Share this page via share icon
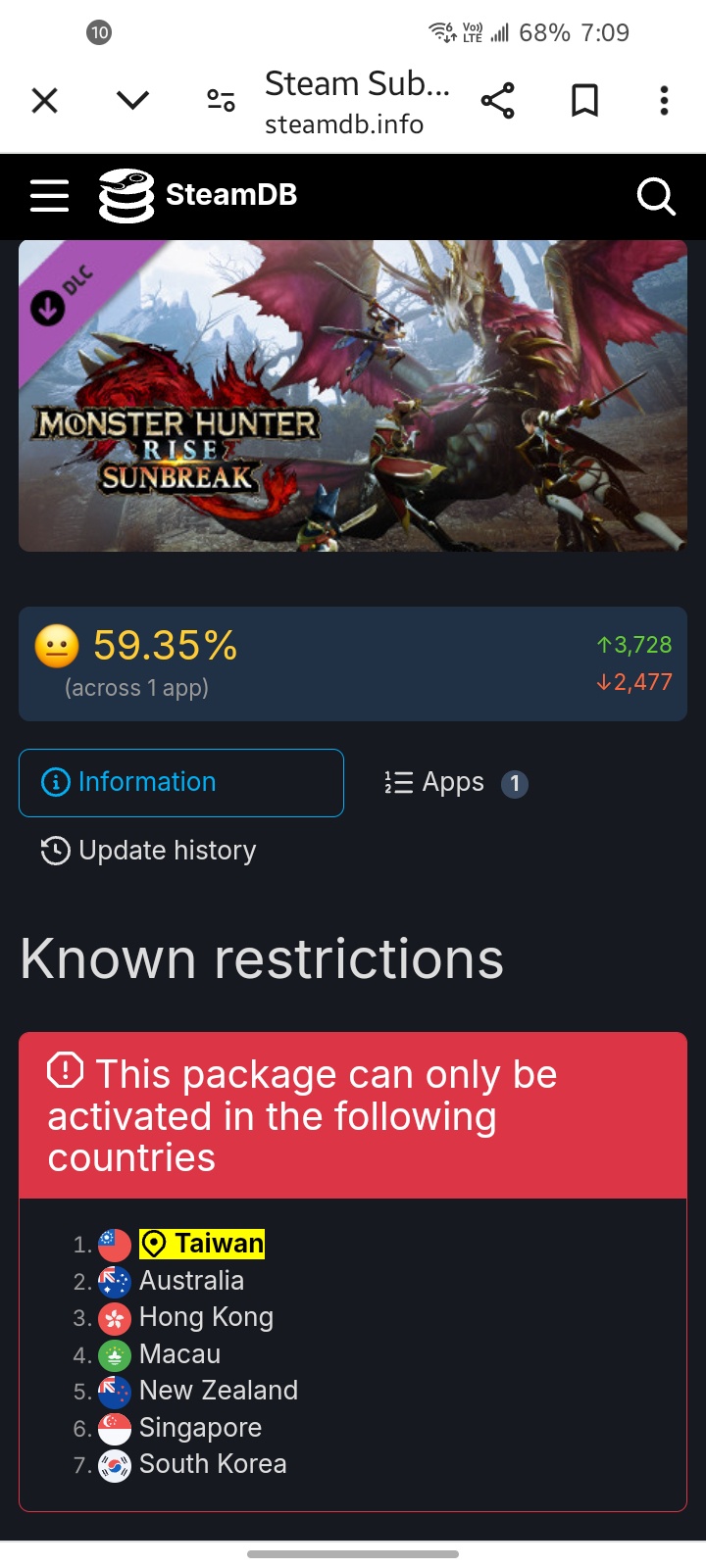Screen dimensions: 706x1568 (x=497, y=101)
